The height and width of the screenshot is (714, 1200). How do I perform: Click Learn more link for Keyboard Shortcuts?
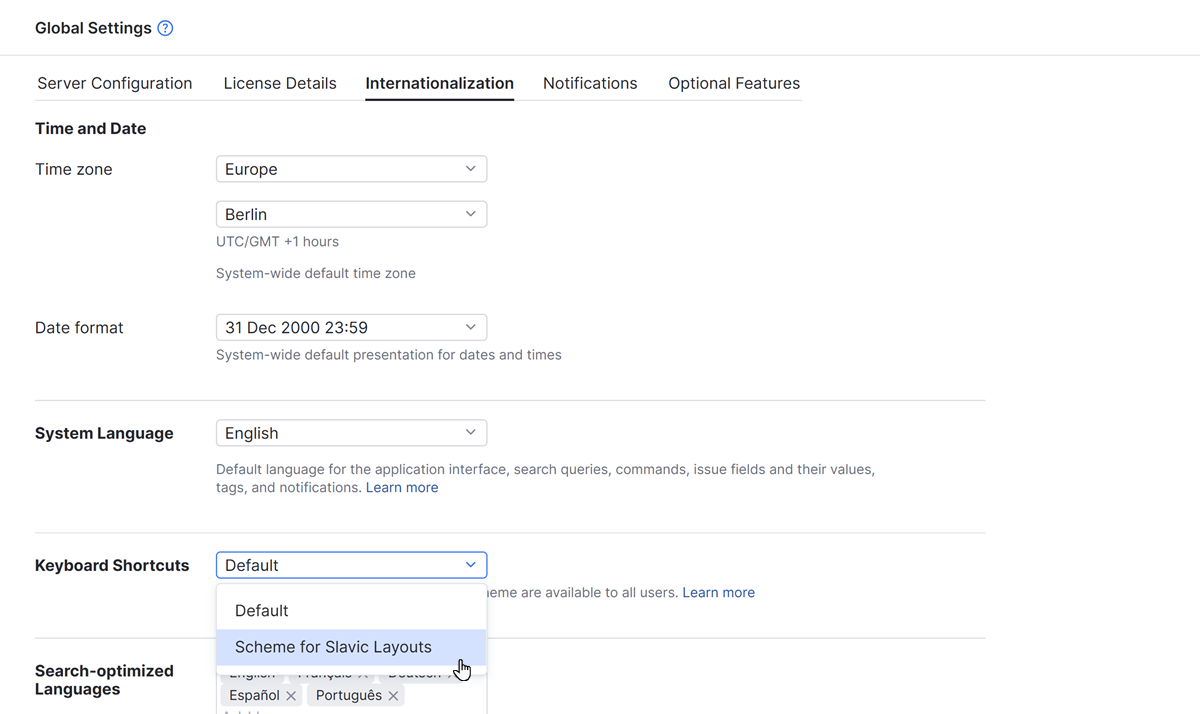pos(718,593)
